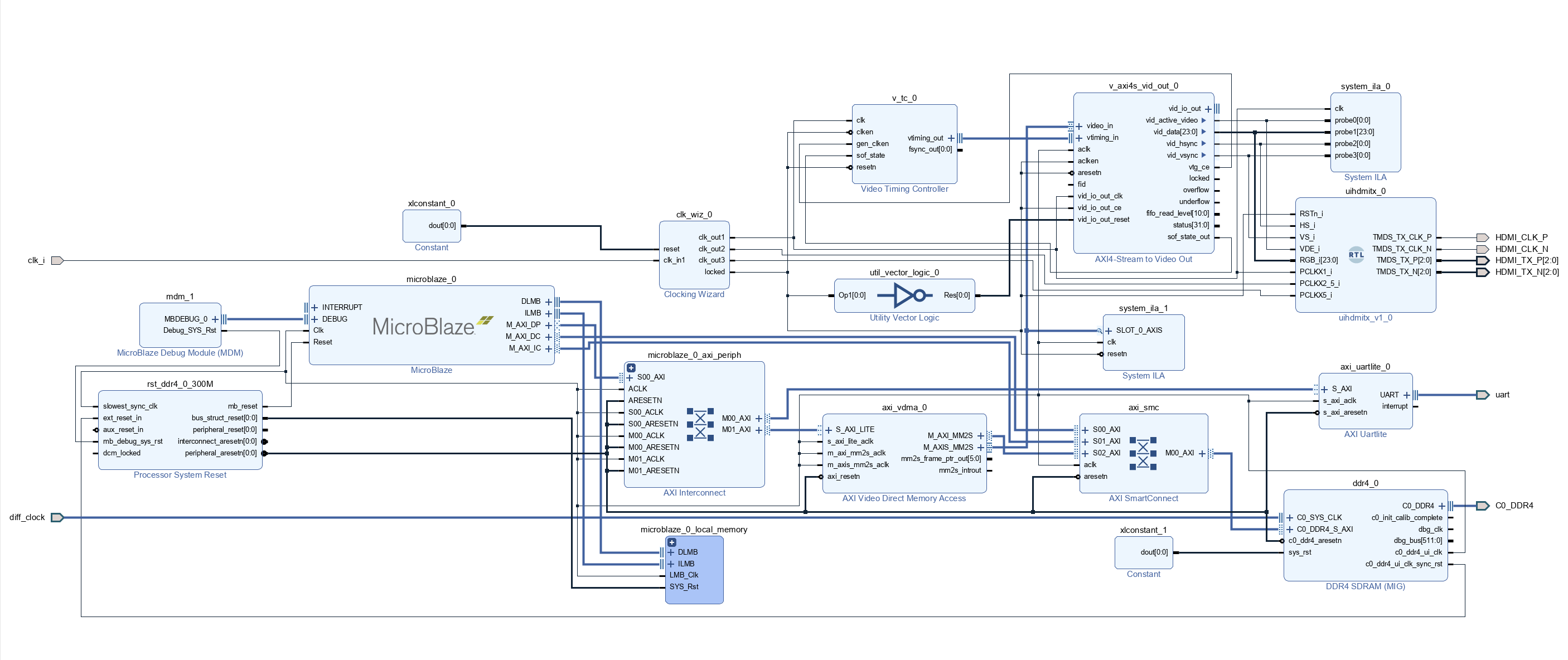Select the Processor System Reset block
The image size is (1568, 660).
[180, 429]
